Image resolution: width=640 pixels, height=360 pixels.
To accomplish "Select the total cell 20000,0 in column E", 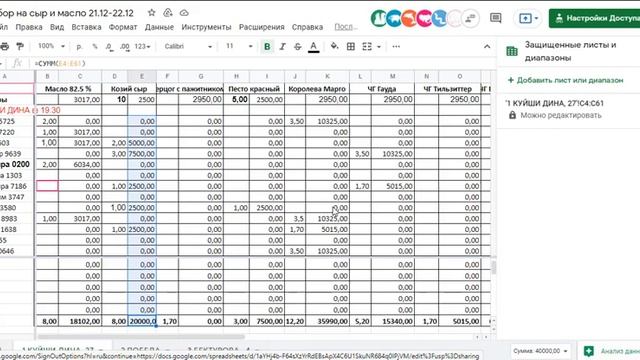I will (x=142, y=321).
